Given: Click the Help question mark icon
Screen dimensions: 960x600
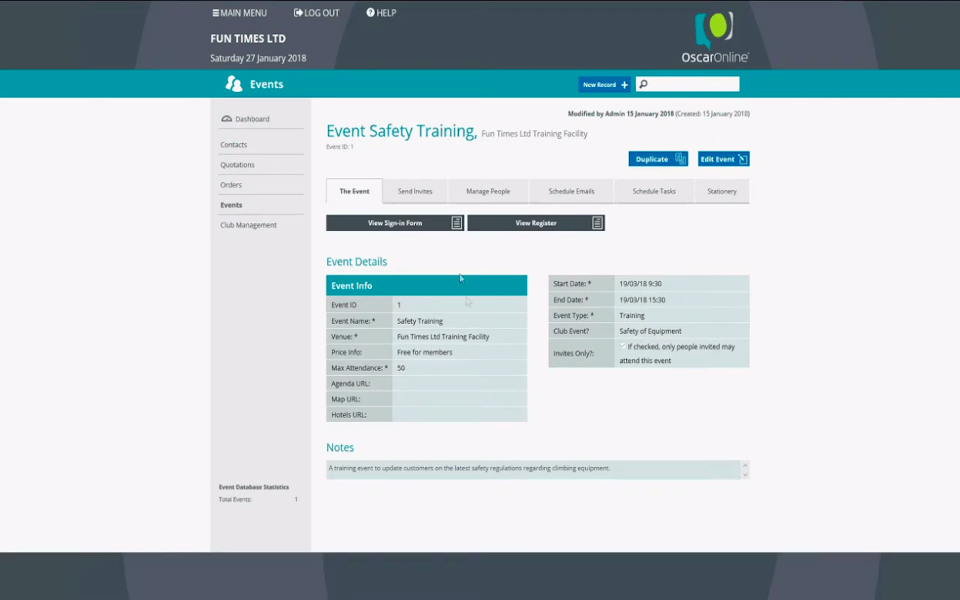Looking at the screenshot, I should (x=370, y=12).
